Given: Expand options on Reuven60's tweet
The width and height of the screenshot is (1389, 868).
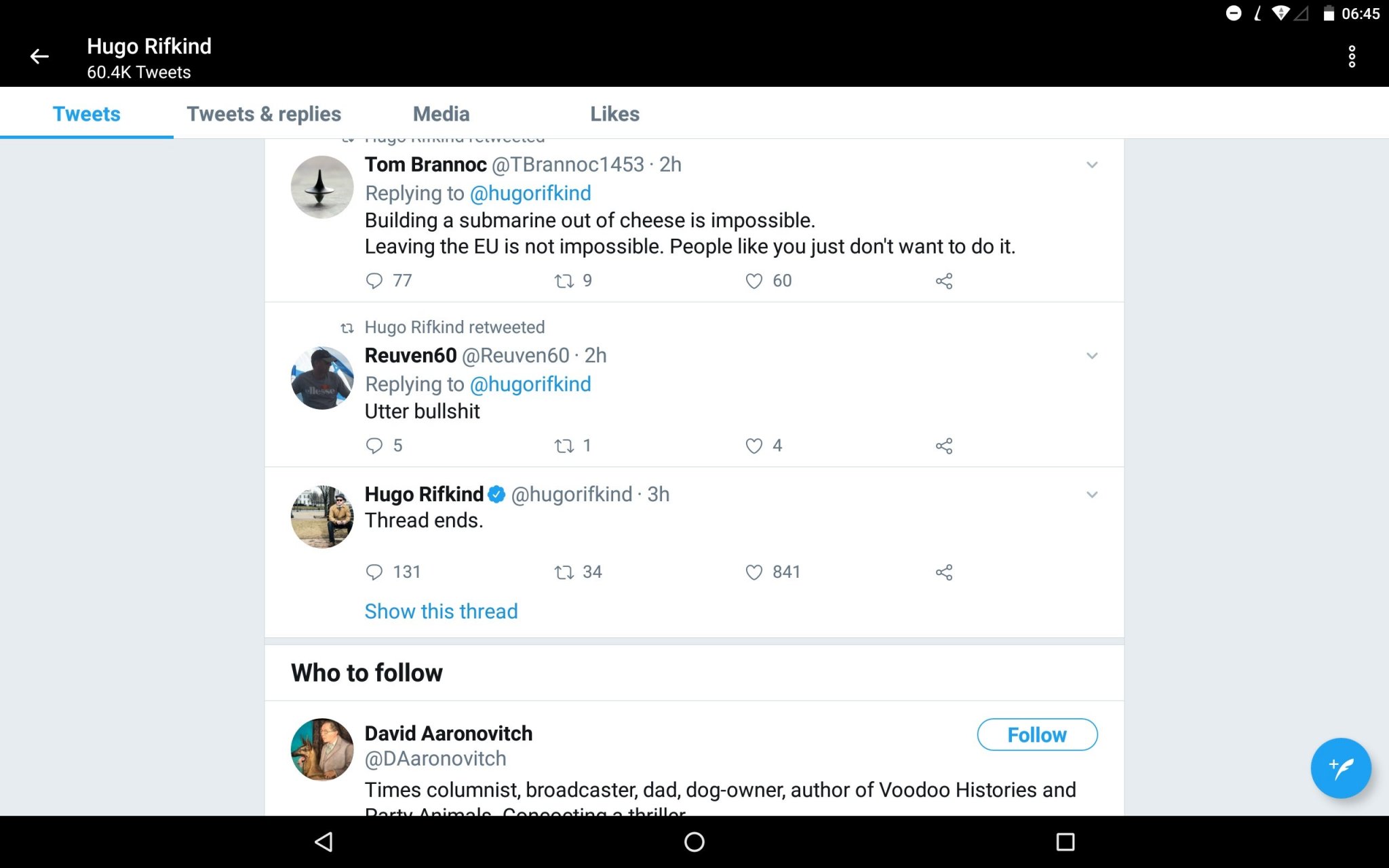Looking at the screenshot, I should pyautogui.click(x=1092, y=355).
